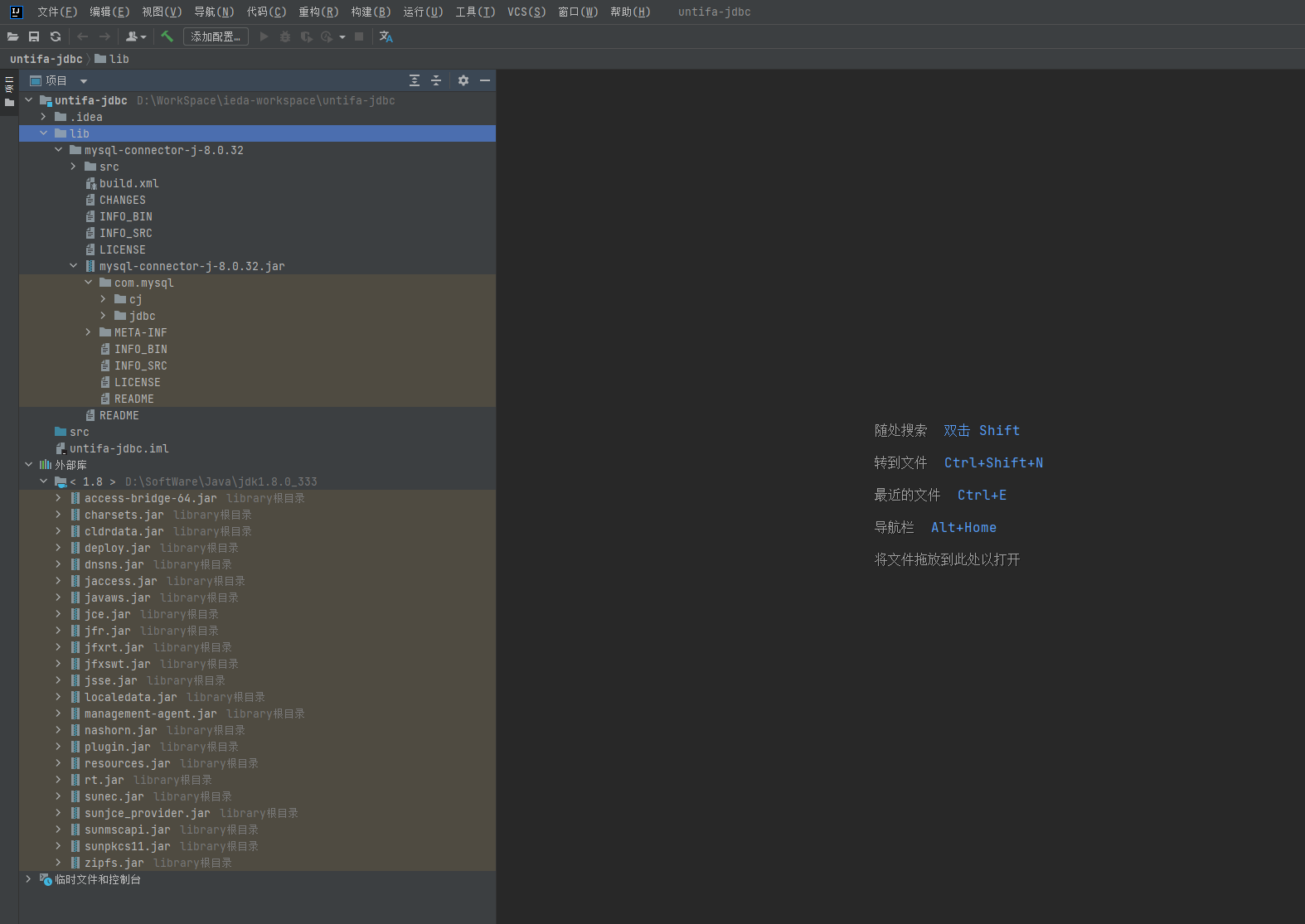Open the 构建(B) menu
This screenshot has height=924, width=1305.
coord(371,12)
